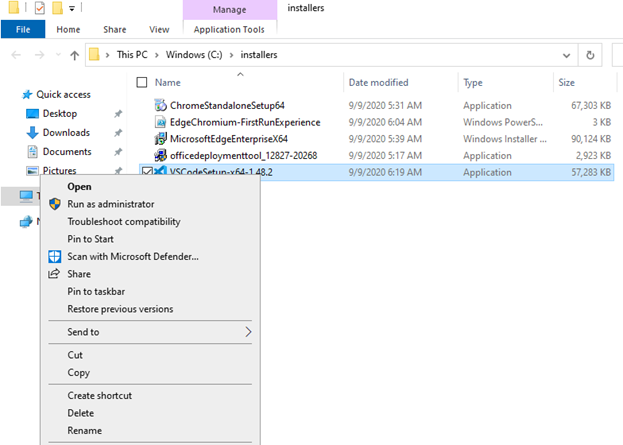Expand the Send to submenu arrow
The width and height of the screenshot is (623, 445).
pos(248,332)
